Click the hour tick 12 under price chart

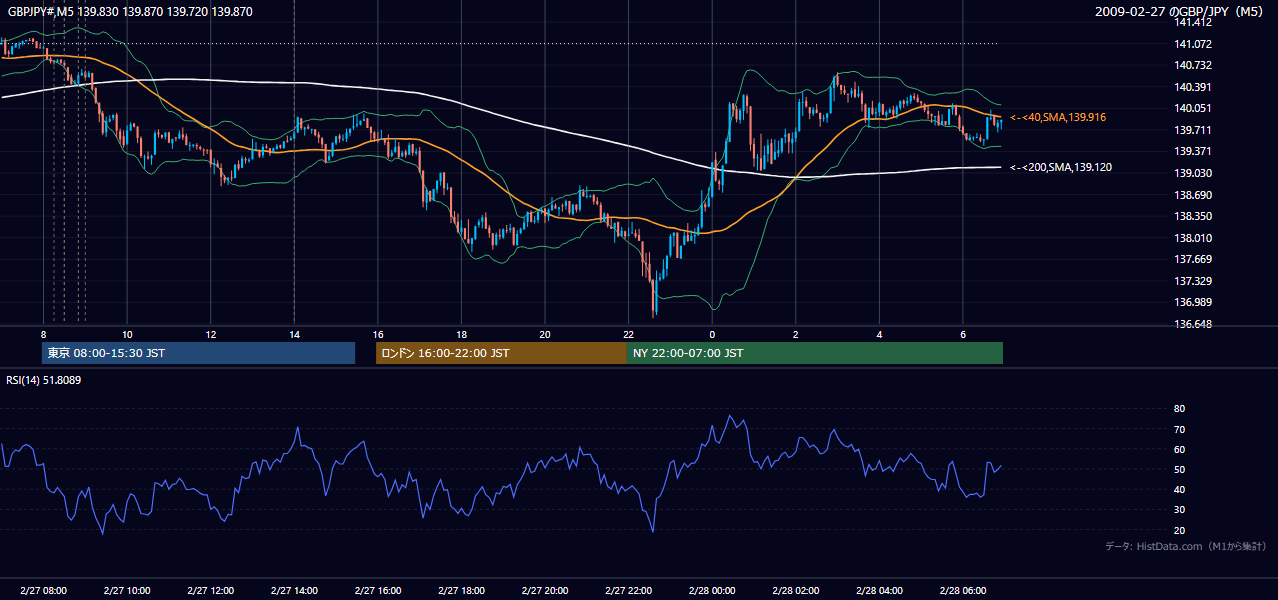coord(210,334)
